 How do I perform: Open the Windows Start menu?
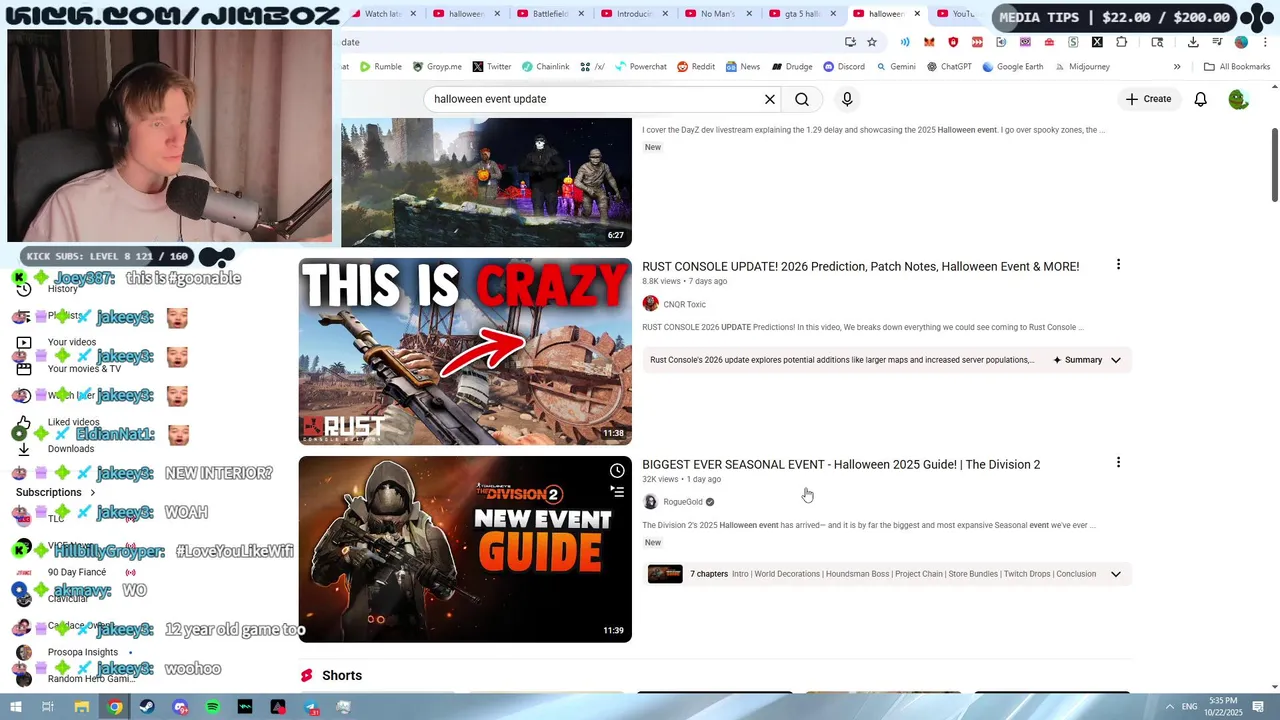click(15, 707)
